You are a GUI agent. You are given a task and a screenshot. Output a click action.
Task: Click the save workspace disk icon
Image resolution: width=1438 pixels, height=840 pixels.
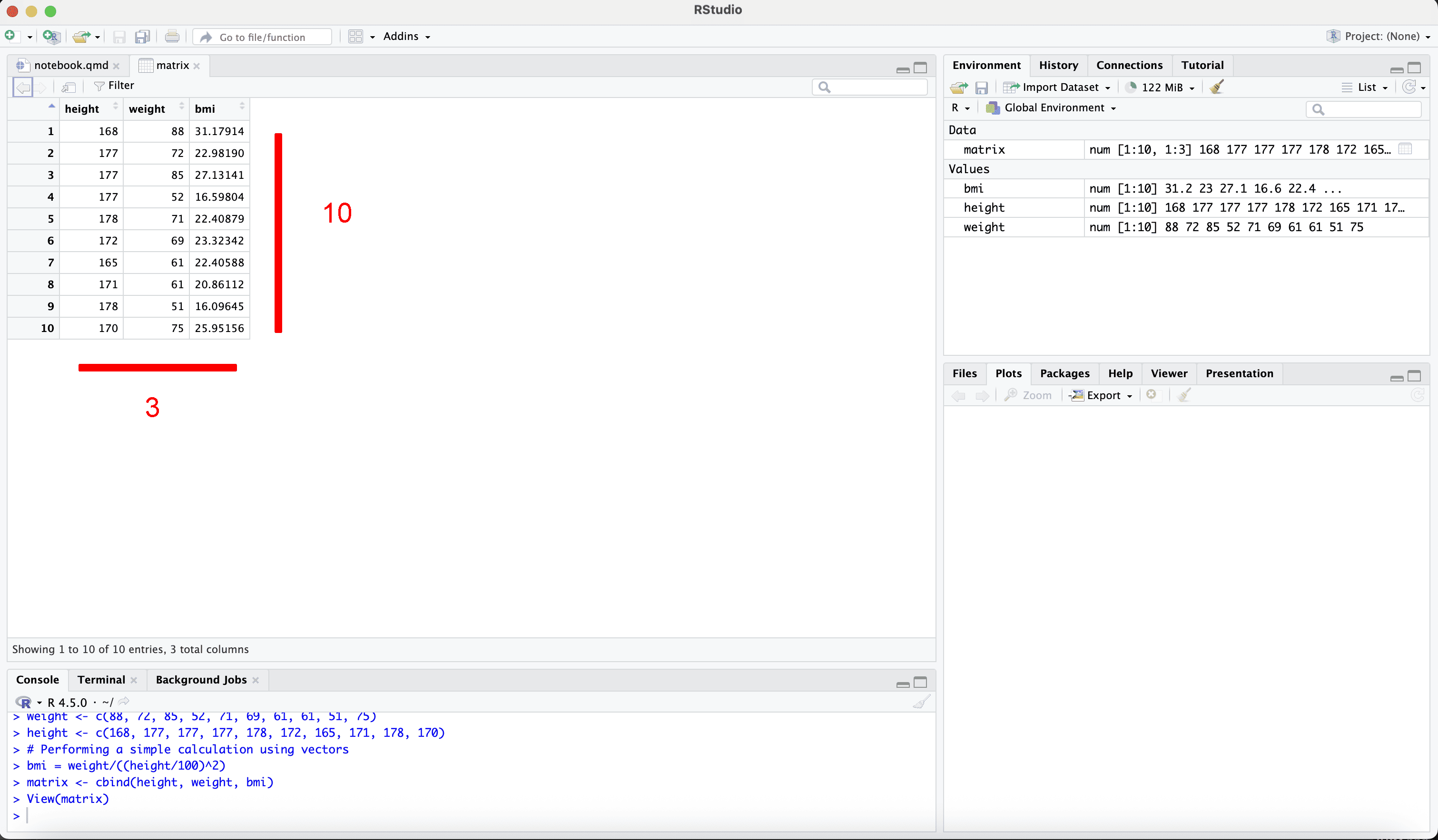[x=981, y=87]
